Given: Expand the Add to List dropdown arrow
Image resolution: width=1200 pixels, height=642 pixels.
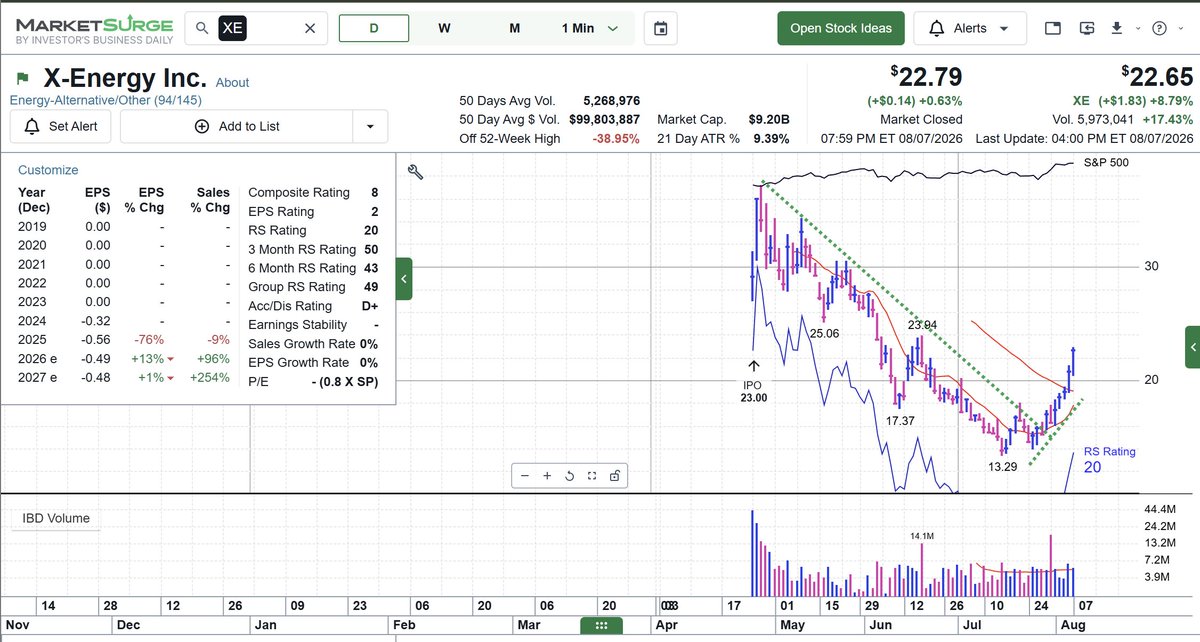Looking at the screenshot, I should [x=370, y=126].
